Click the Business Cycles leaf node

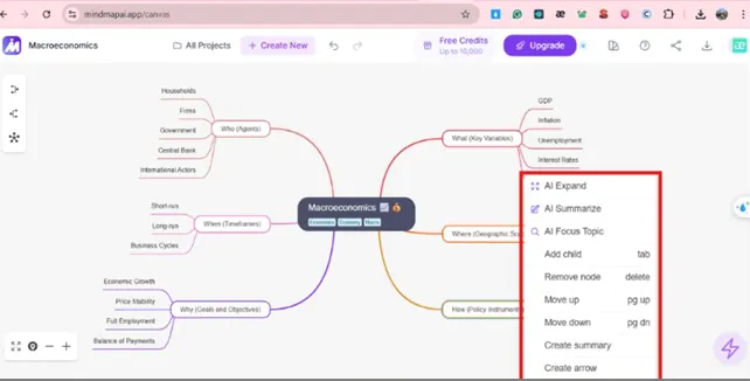[154, 245]
